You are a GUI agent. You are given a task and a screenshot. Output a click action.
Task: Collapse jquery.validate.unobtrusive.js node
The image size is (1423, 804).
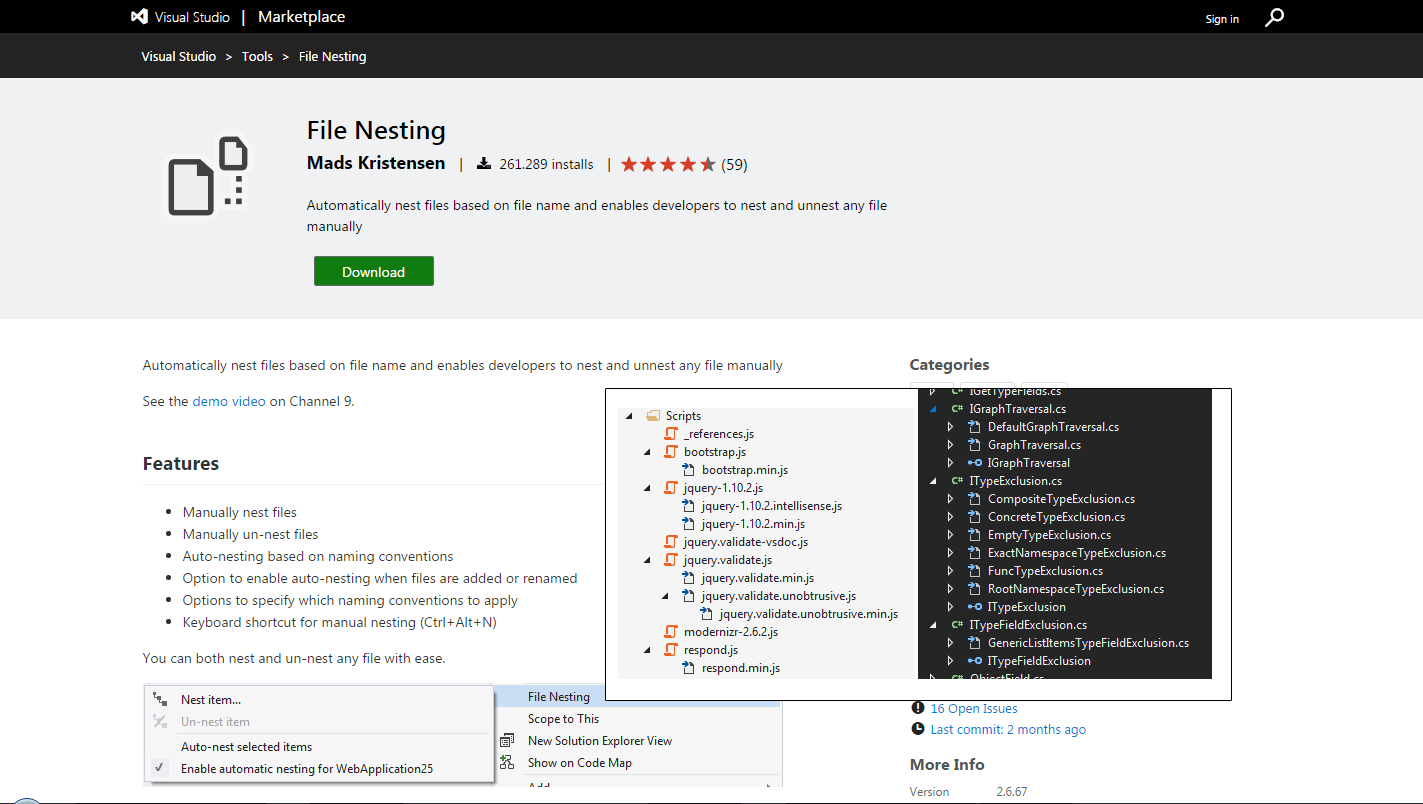666,597
